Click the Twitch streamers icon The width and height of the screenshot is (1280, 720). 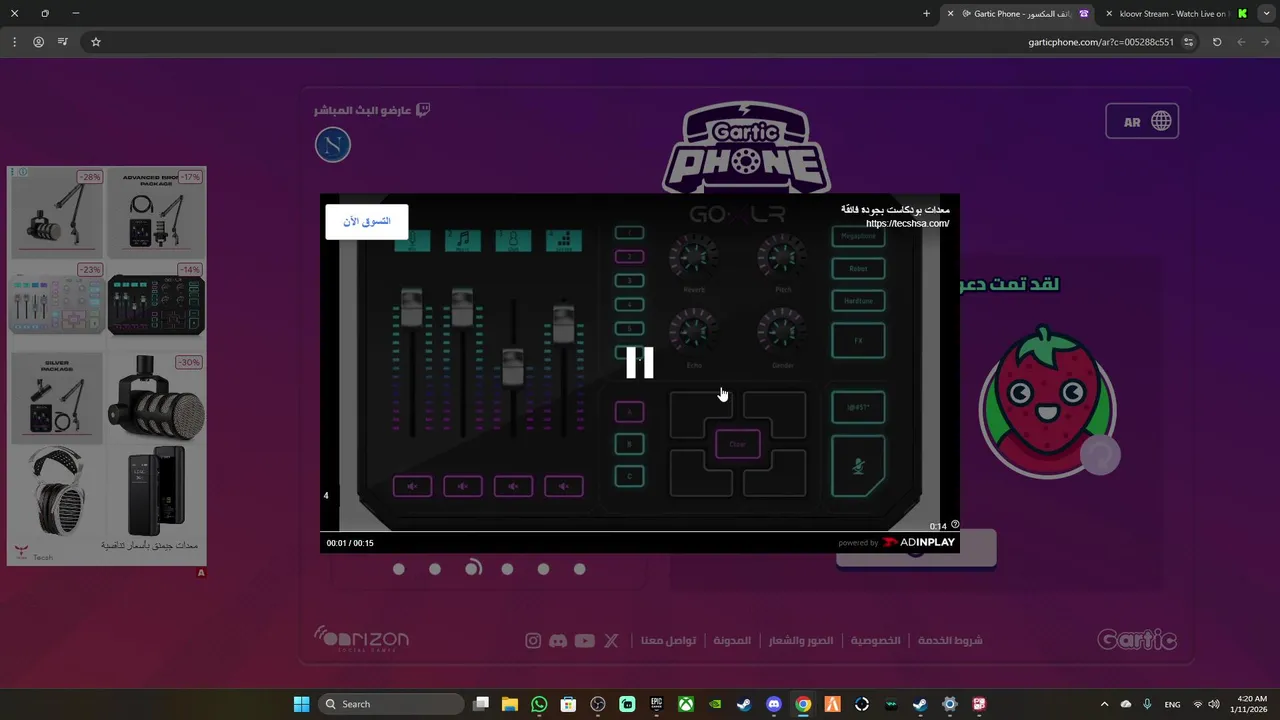pos(423,110)
